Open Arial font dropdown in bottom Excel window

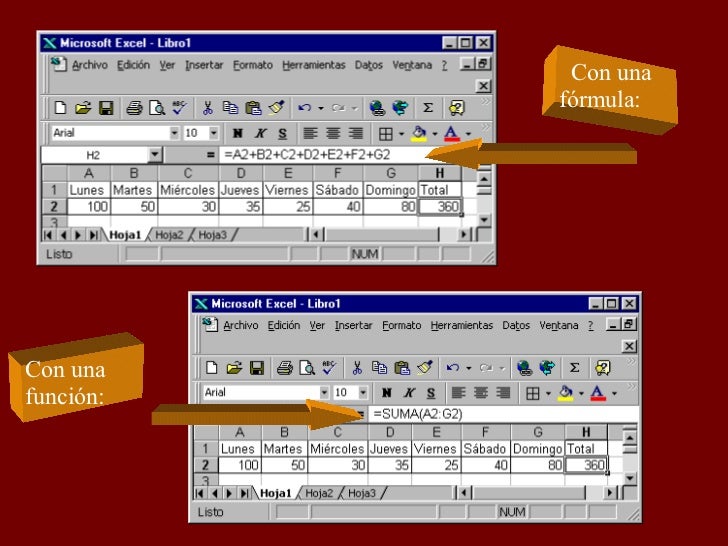[x=324, y=393]
